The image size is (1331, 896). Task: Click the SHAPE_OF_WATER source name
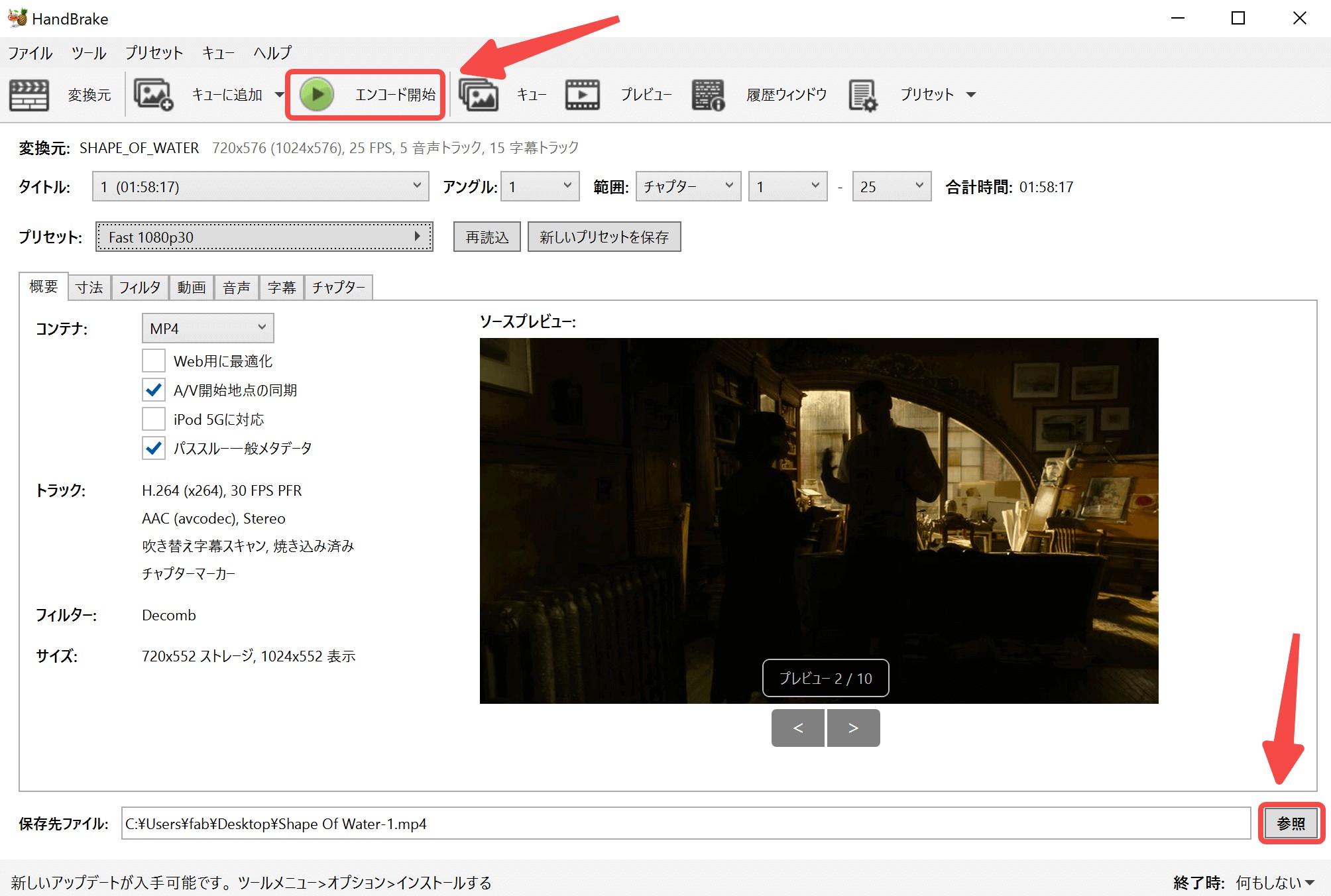(x=139, y=148)
